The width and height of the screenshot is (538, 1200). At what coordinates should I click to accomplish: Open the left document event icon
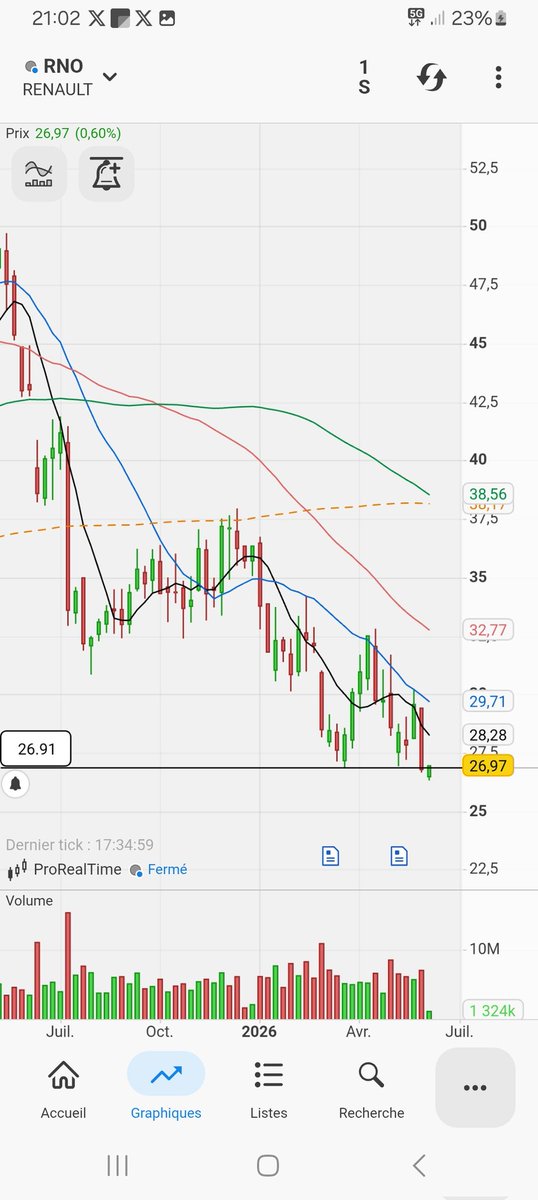[x=330, y=855]
